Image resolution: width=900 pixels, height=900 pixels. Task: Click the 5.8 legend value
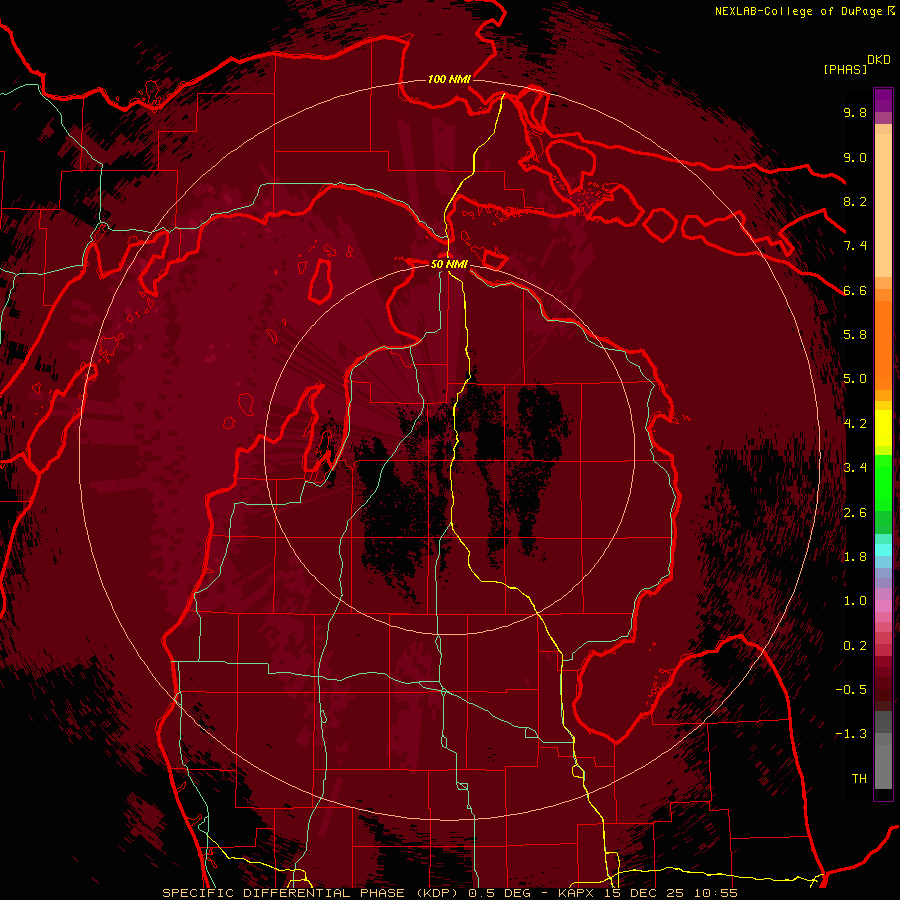pos(855,335)
